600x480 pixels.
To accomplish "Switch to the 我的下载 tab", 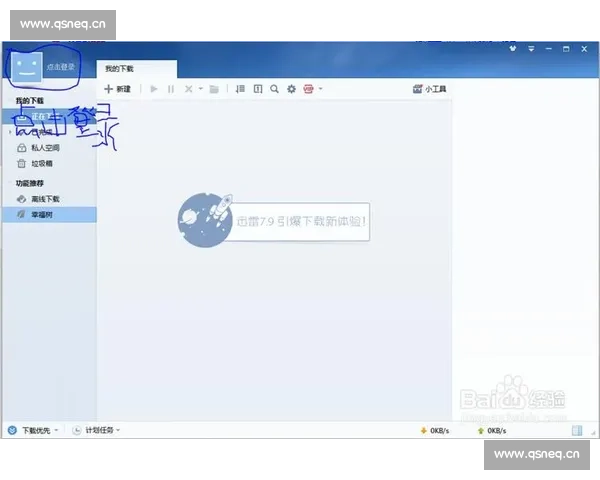I will (120, 68).
